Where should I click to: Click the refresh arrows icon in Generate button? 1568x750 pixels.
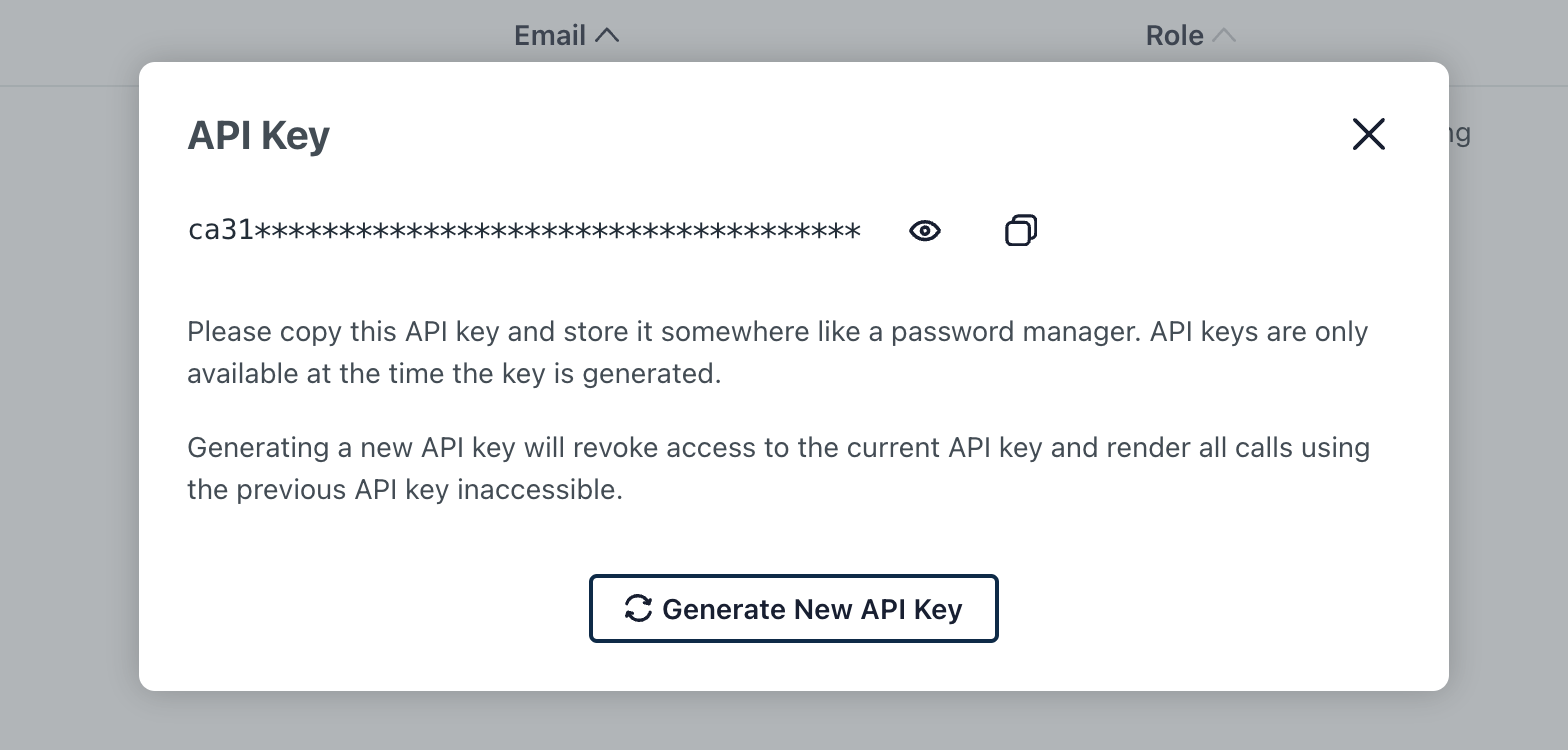[638, 608]
